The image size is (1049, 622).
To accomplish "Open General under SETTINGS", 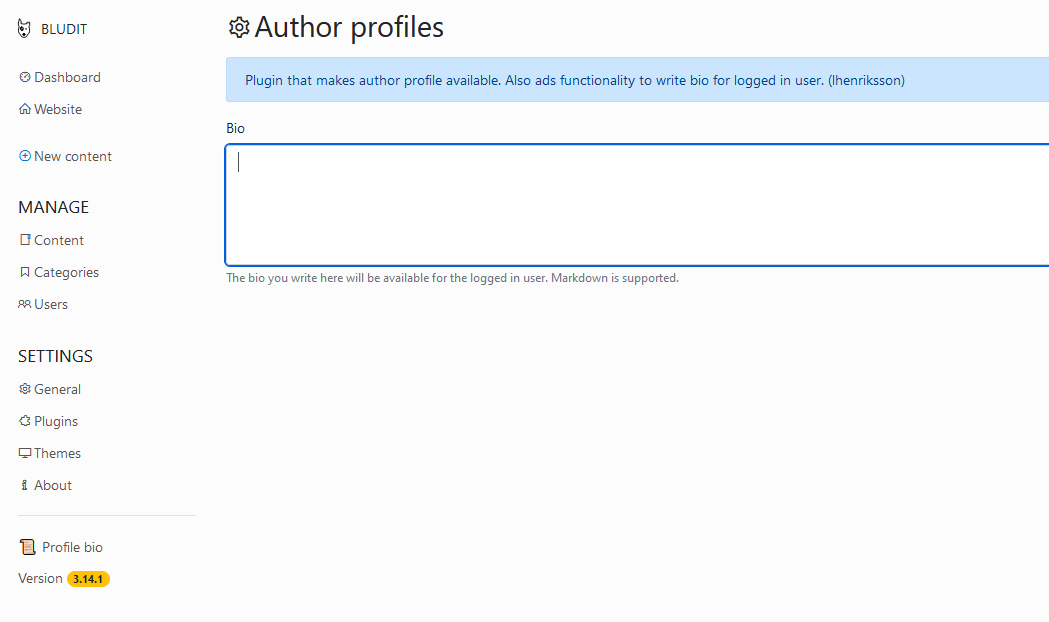I will (57, 389).
